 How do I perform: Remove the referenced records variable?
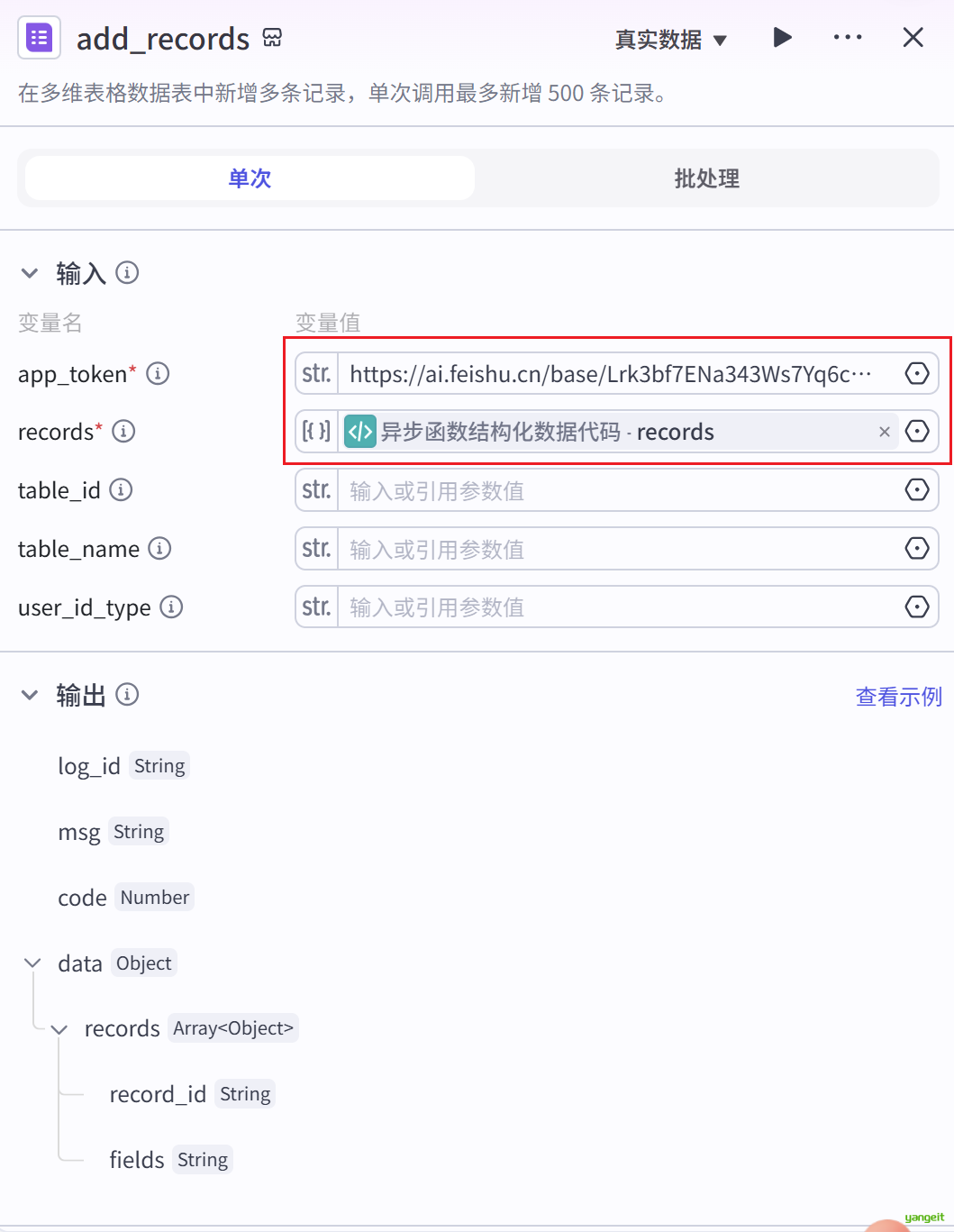point(884,432)
